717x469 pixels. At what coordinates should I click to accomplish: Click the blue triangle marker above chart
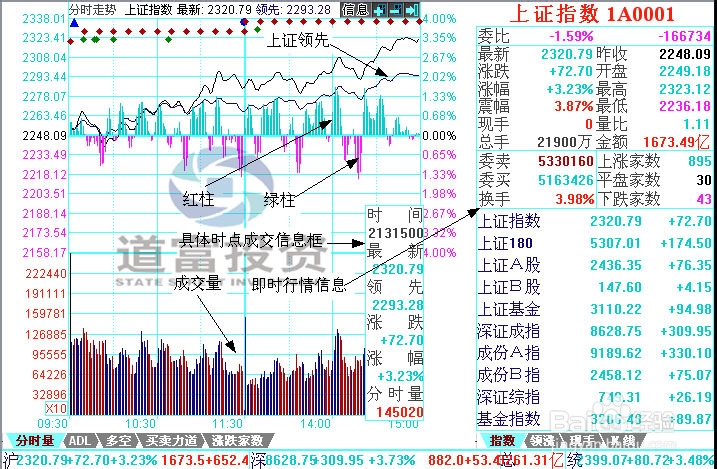pos(75,22)
